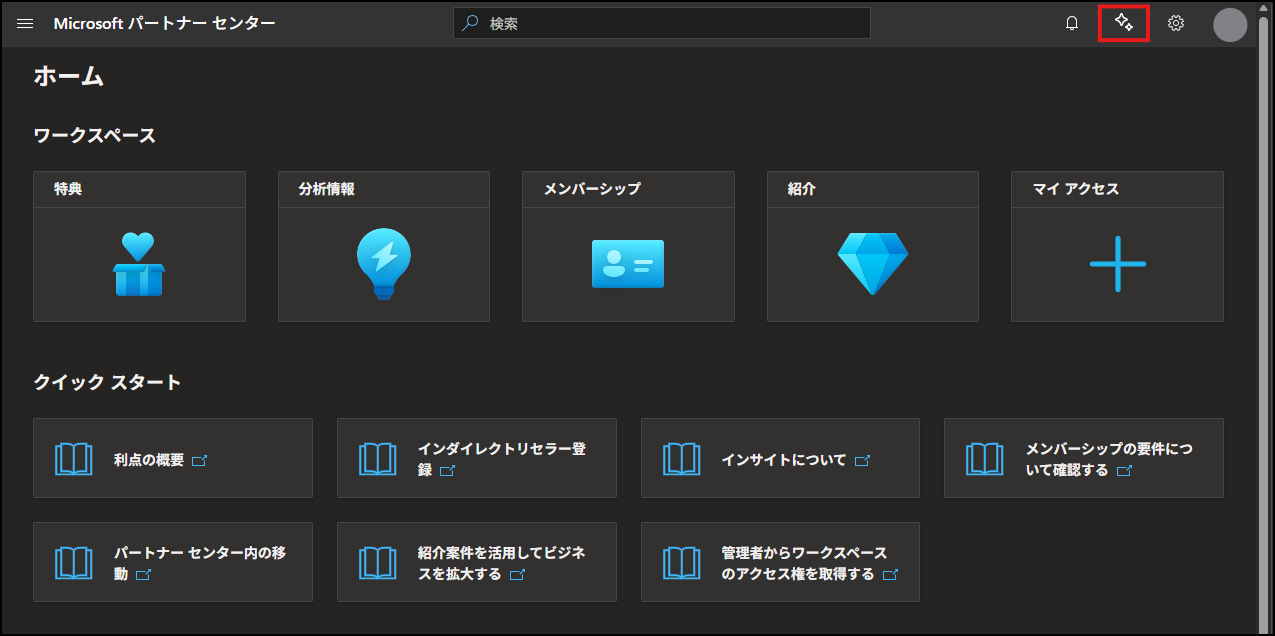Click the book icon beside インダイレクトリセラー登録
Viewport: 1275px width, 636px height.
(378, 459)
